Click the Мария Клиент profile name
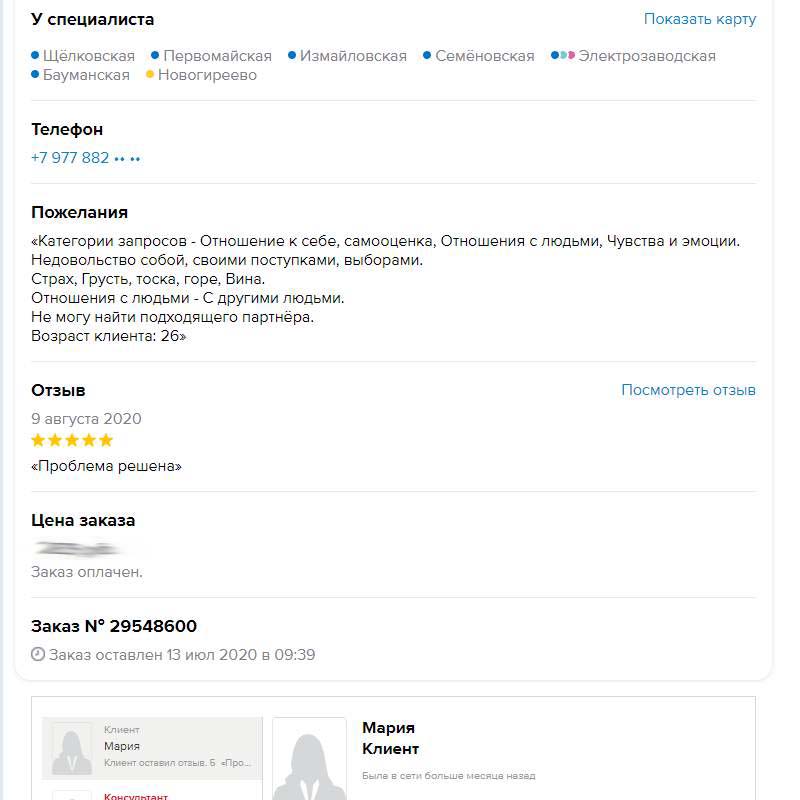This screenshot has width=800, height=800. (390, 738)
